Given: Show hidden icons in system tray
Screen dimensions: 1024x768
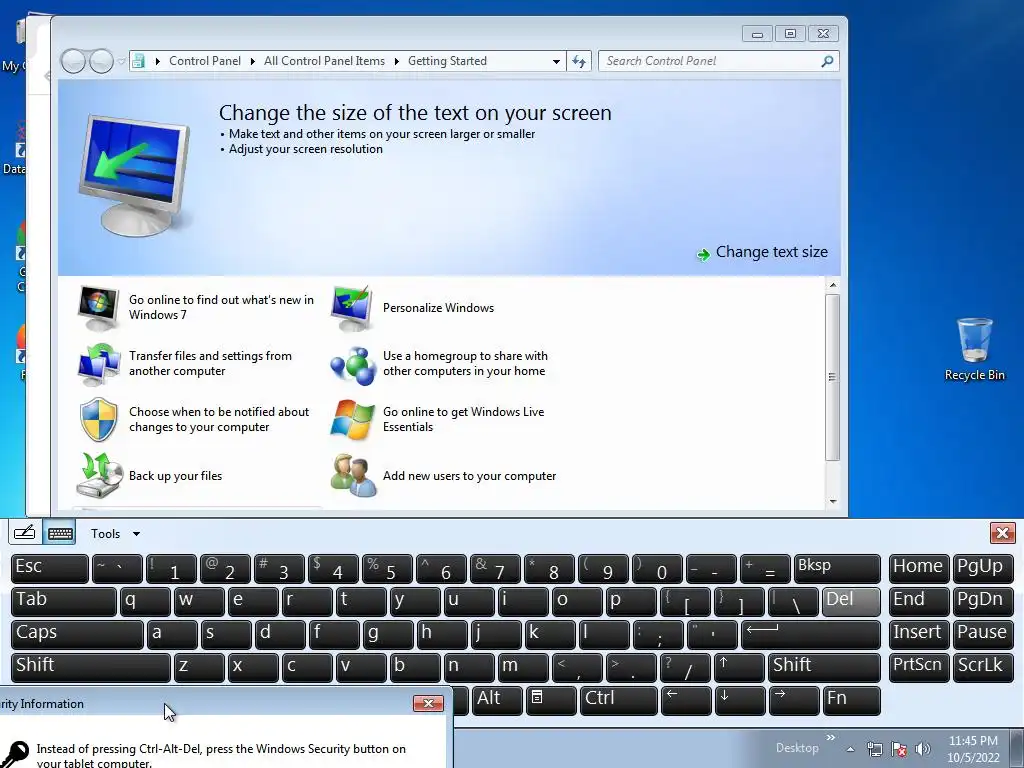Looking at the screenshot, I should [x=850, y=749].
